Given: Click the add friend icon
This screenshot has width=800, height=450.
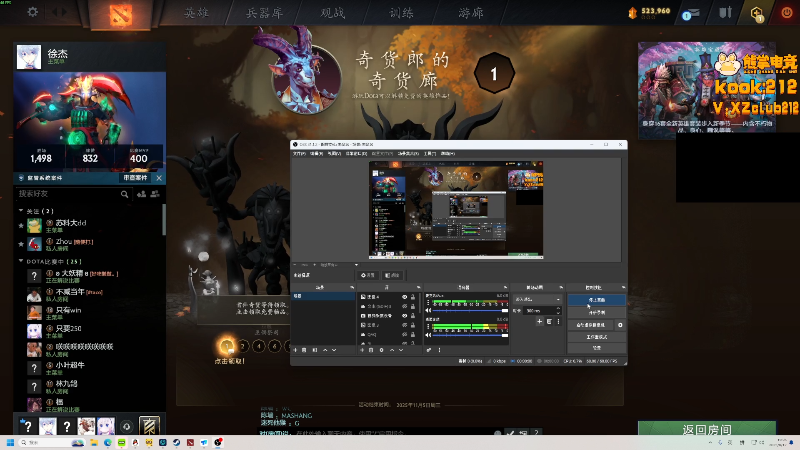Looking at the screenshot, I should tap(141, 194).
